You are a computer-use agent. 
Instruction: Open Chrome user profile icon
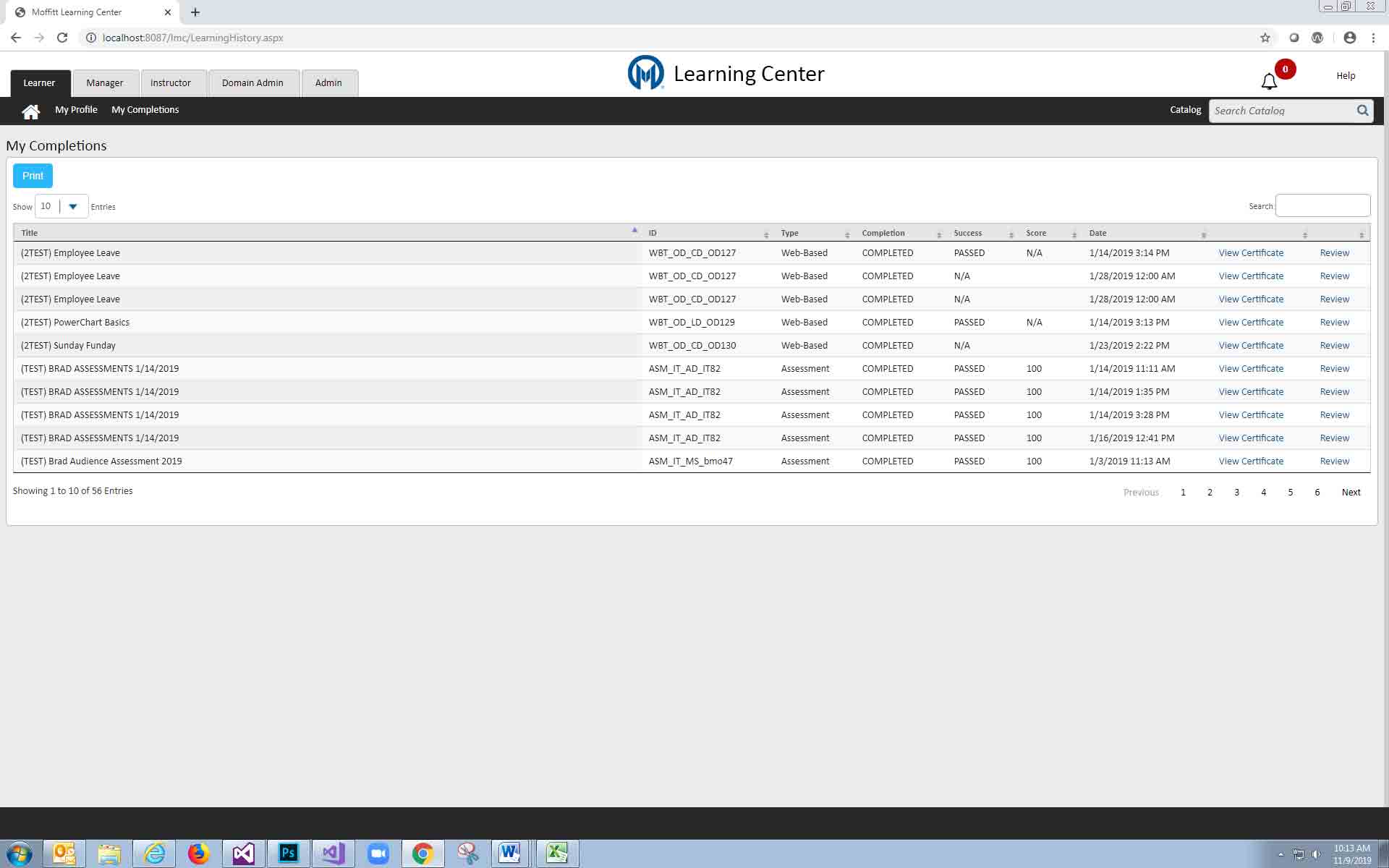1349,38
